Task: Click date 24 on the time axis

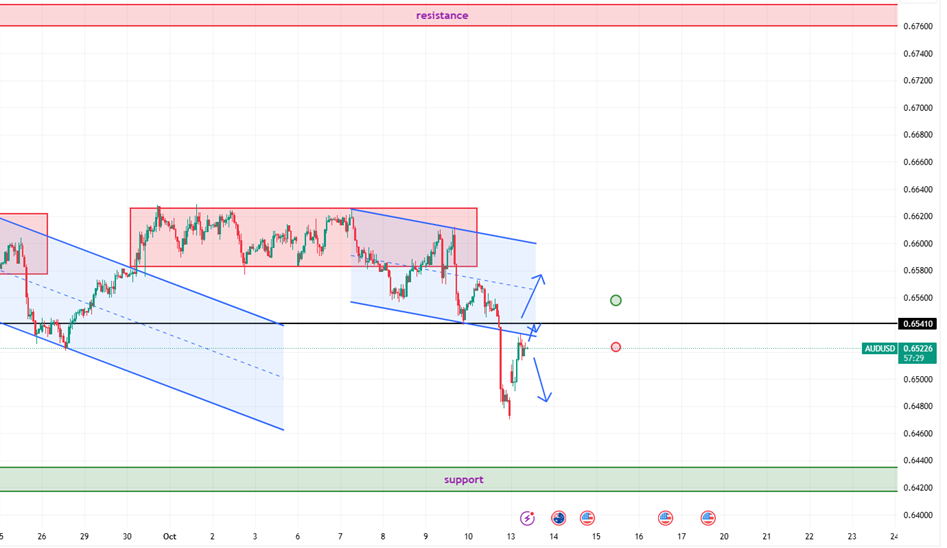Action: pyautogui.click(x=893, y=536)
